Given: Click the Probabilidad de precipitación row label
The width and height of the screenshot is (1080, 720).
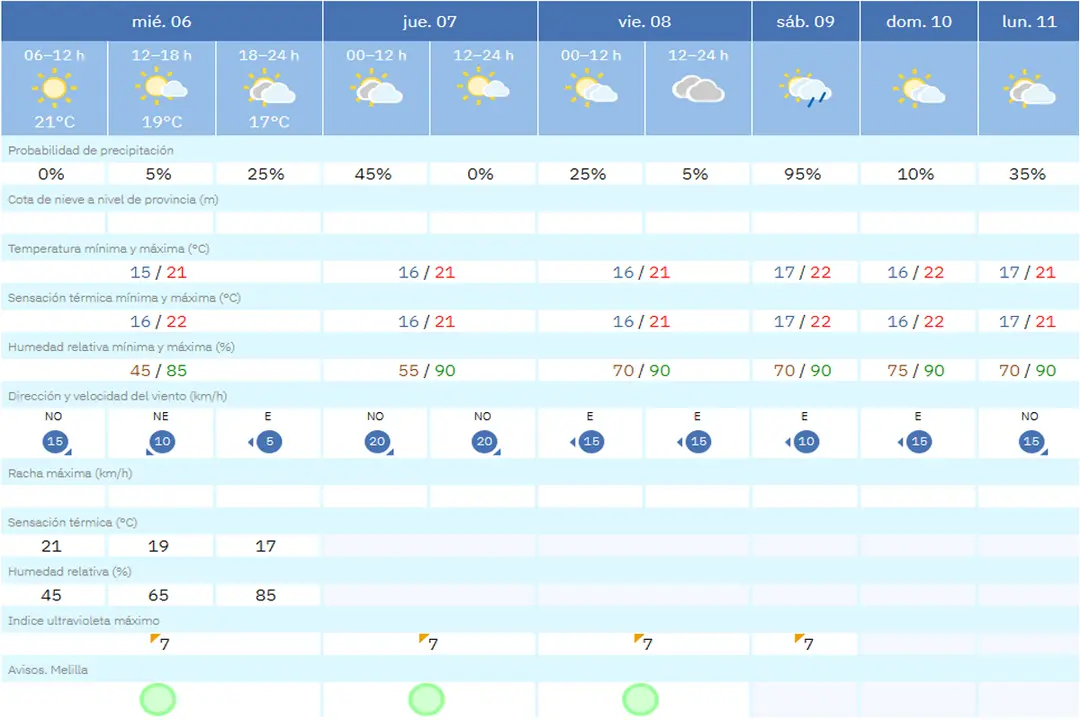Looking at the screenshot, I should pos(91,150).
